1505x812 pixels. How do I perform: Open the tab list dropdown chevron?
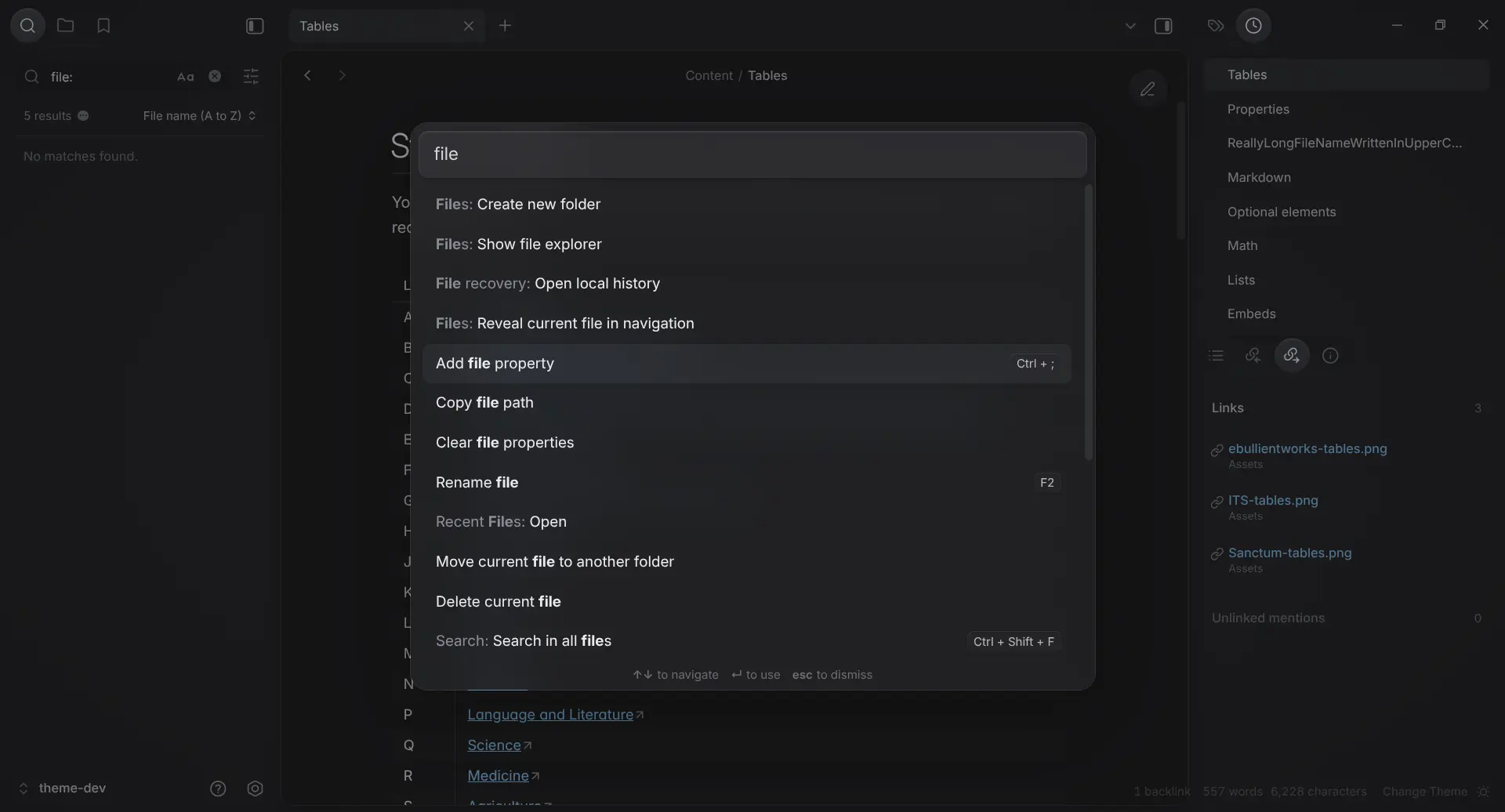(x=1130, y=26)
